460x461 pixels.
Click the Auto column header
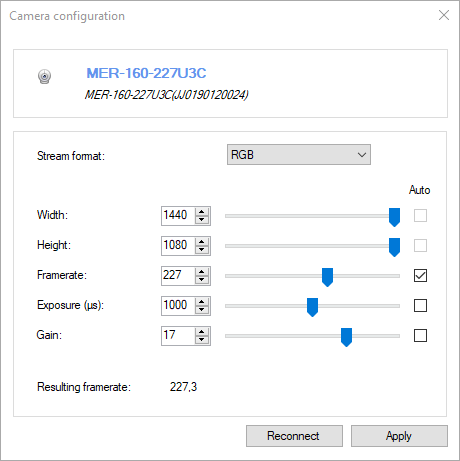420,190
